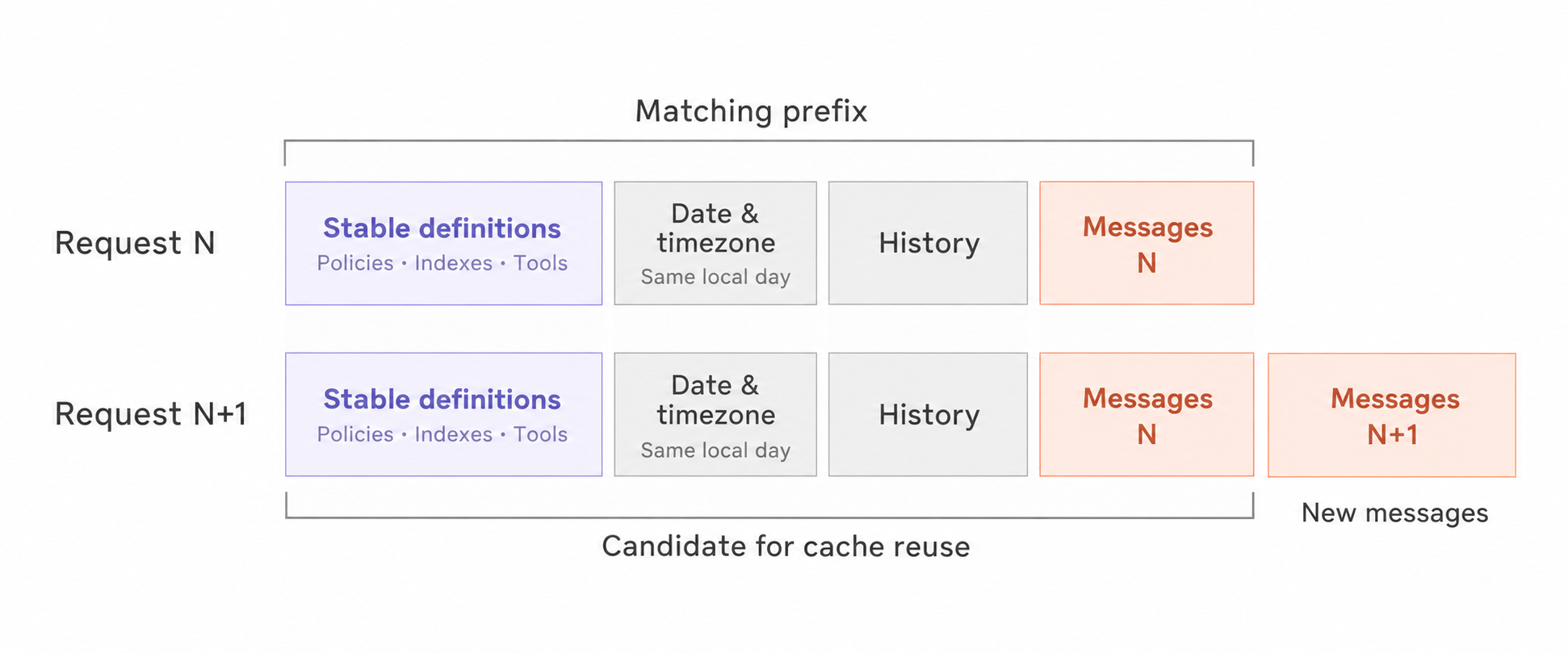1568x653 pixels.
Task: Click the bottom cache reuse bracket line
Action: point(769,517)
